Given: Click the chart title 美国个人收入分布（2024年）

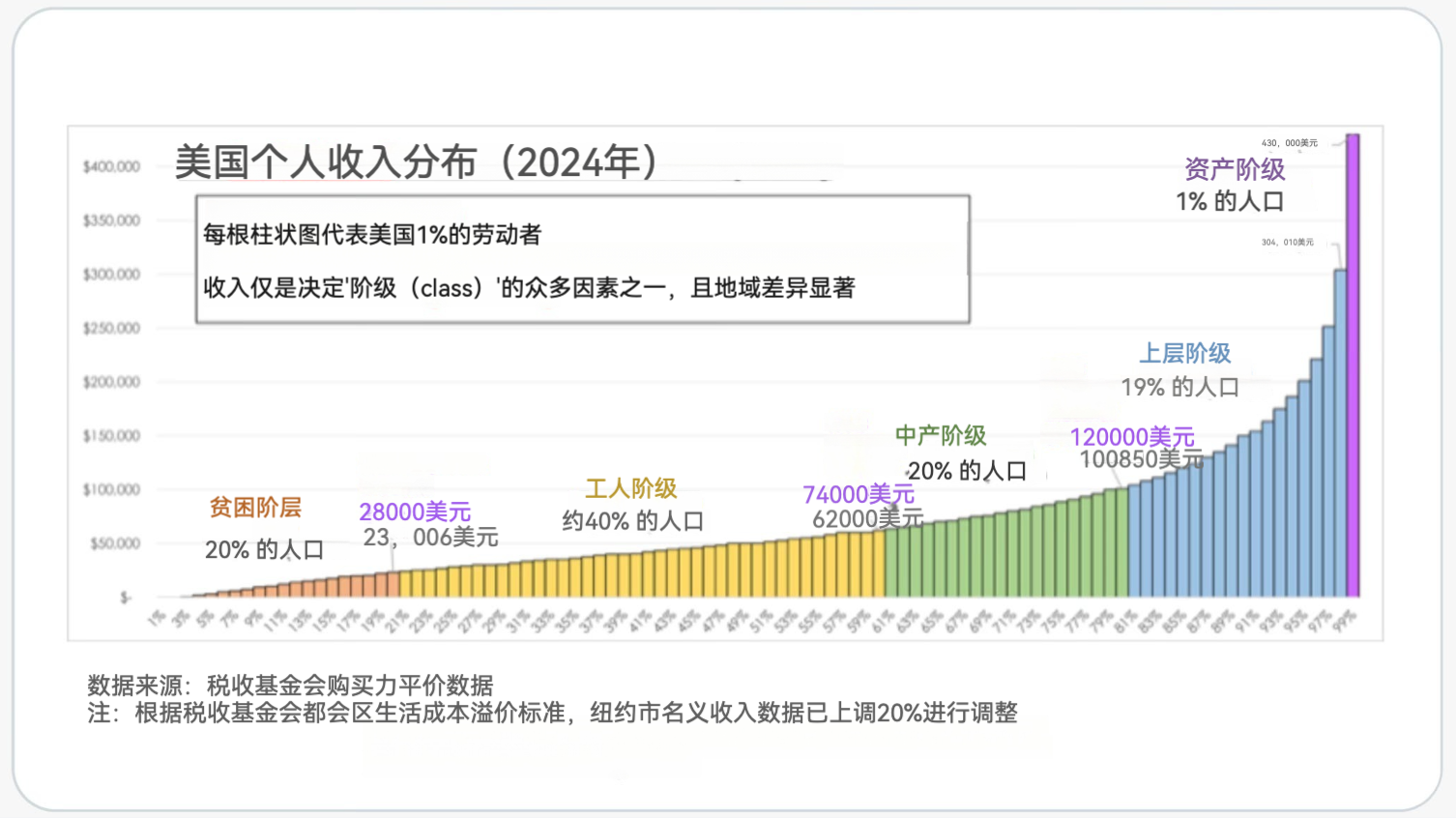Looking at the screenshot, I should click(416, 162).
